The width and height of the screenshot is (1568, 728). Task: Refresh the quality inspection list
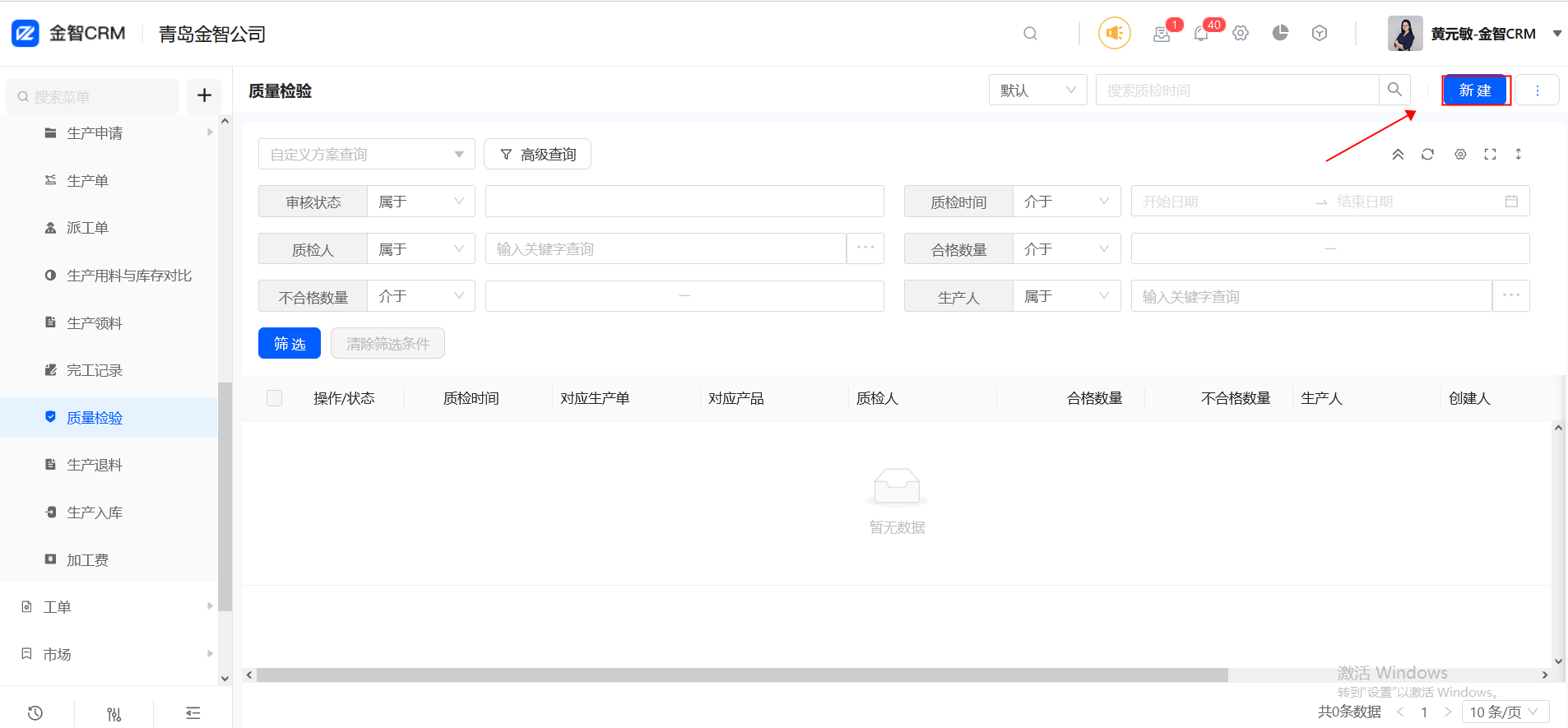1427,155
